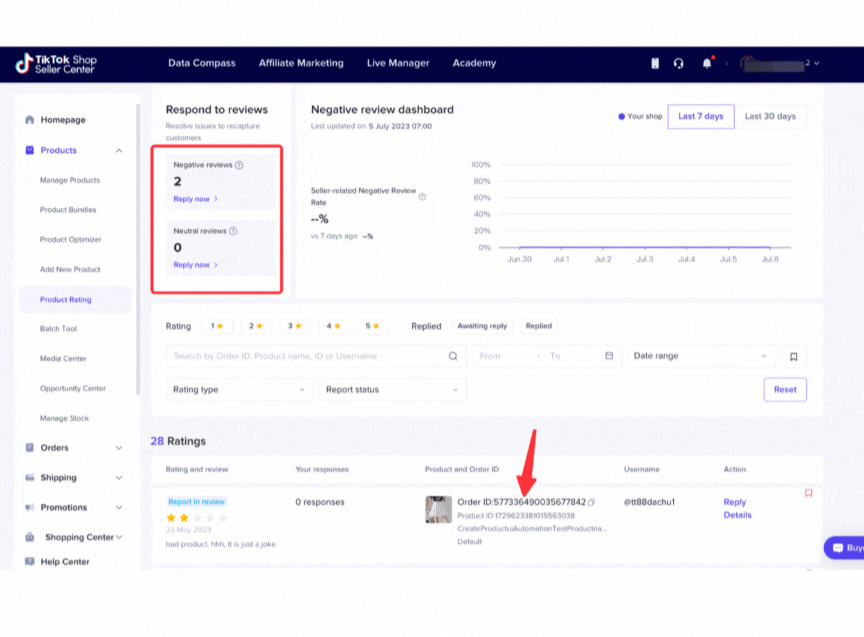Image resolution: width=864 pixels, height=637 pixels.
Task: Open Add New Product in sidebar
Action: click(70, 269)
